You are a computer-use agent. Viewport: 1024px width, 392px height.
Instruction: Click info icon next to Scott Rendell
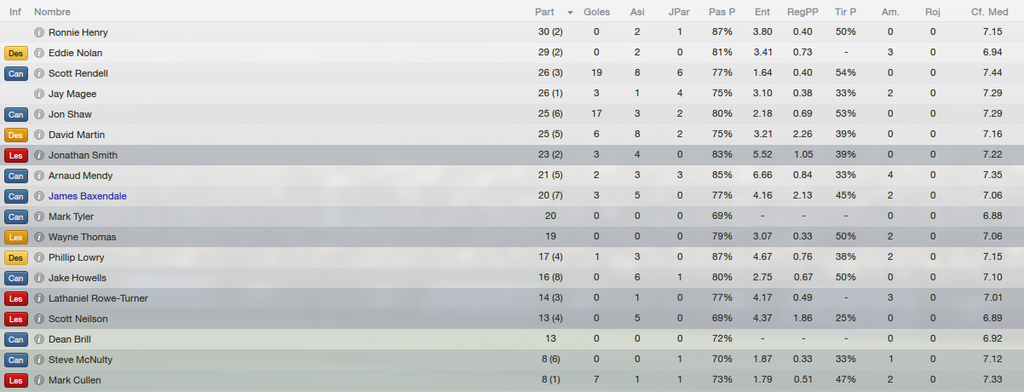(39, 73)
